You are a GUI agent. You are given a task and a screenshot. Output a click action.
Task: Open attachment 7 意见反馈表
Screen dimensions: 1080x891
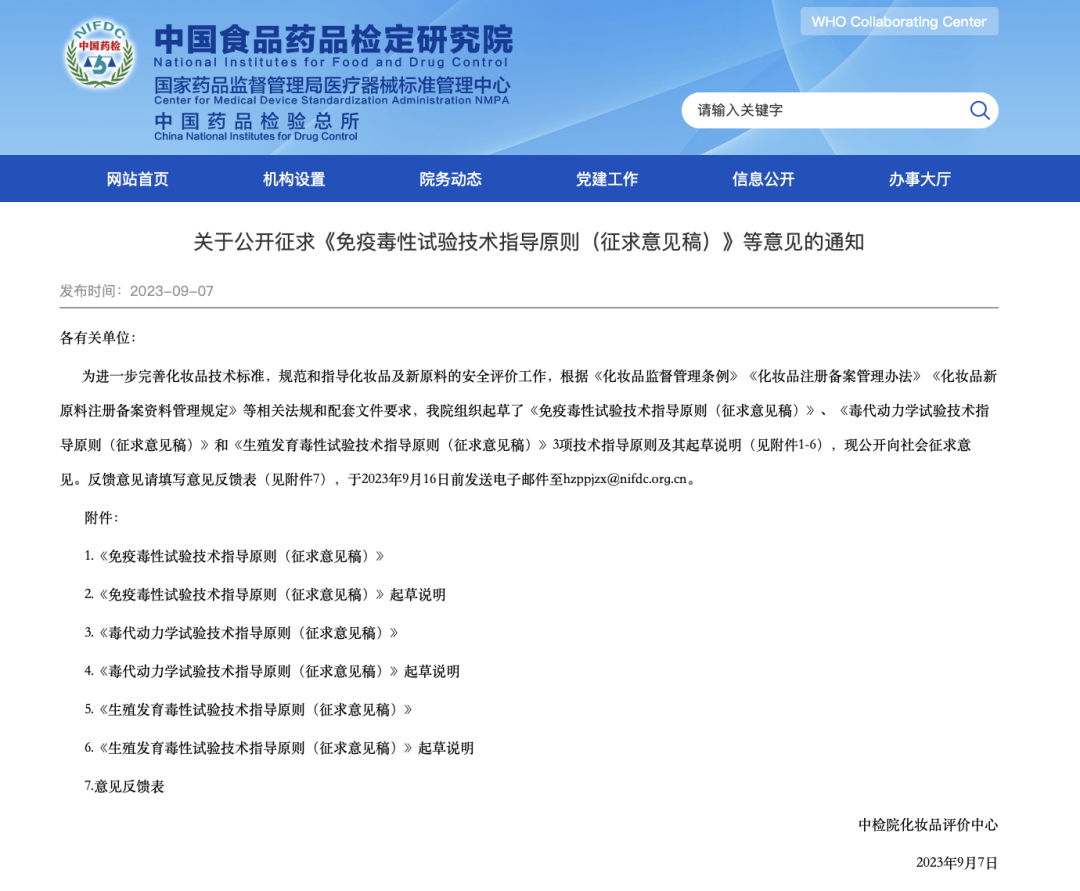[124, 786]
